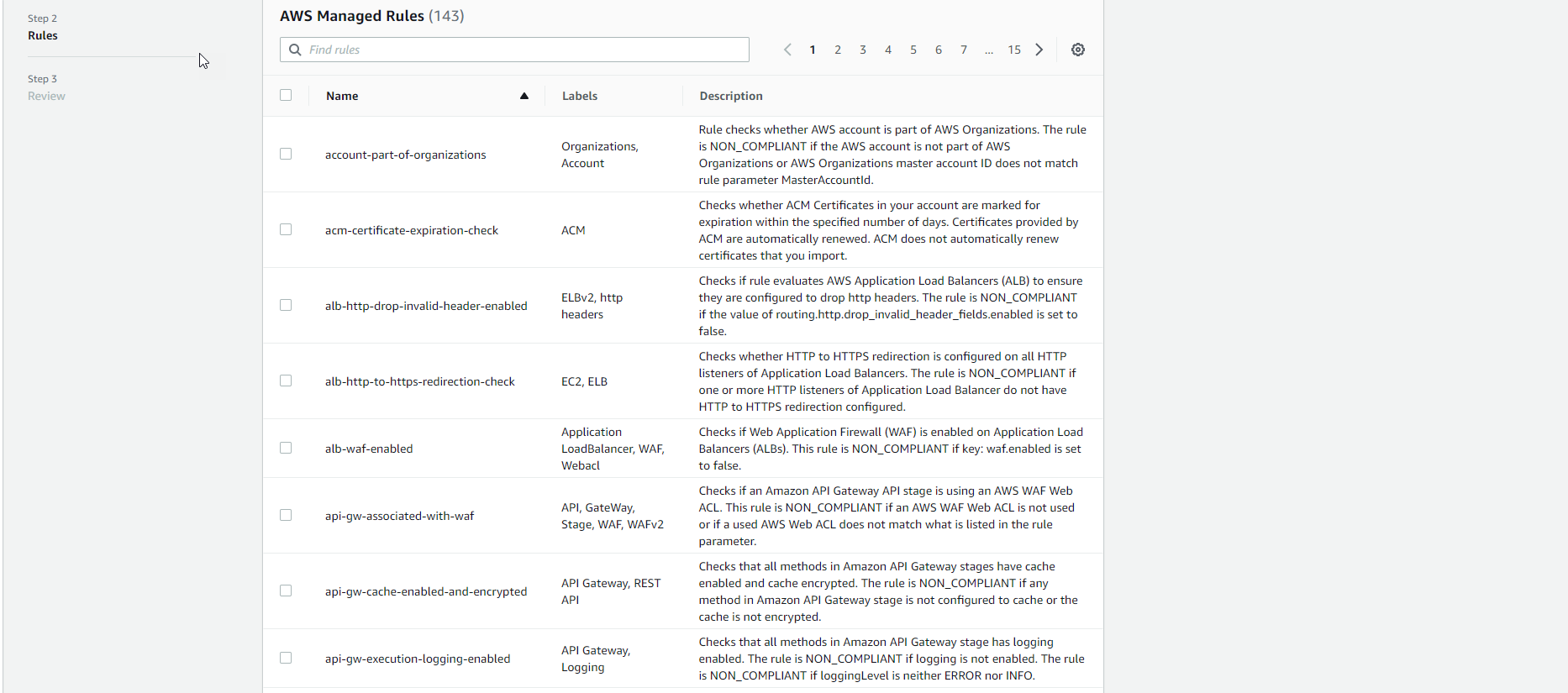Click the 'ACM' label cell
Viewport: 1568px width, 693px height.
coord(573,230)
